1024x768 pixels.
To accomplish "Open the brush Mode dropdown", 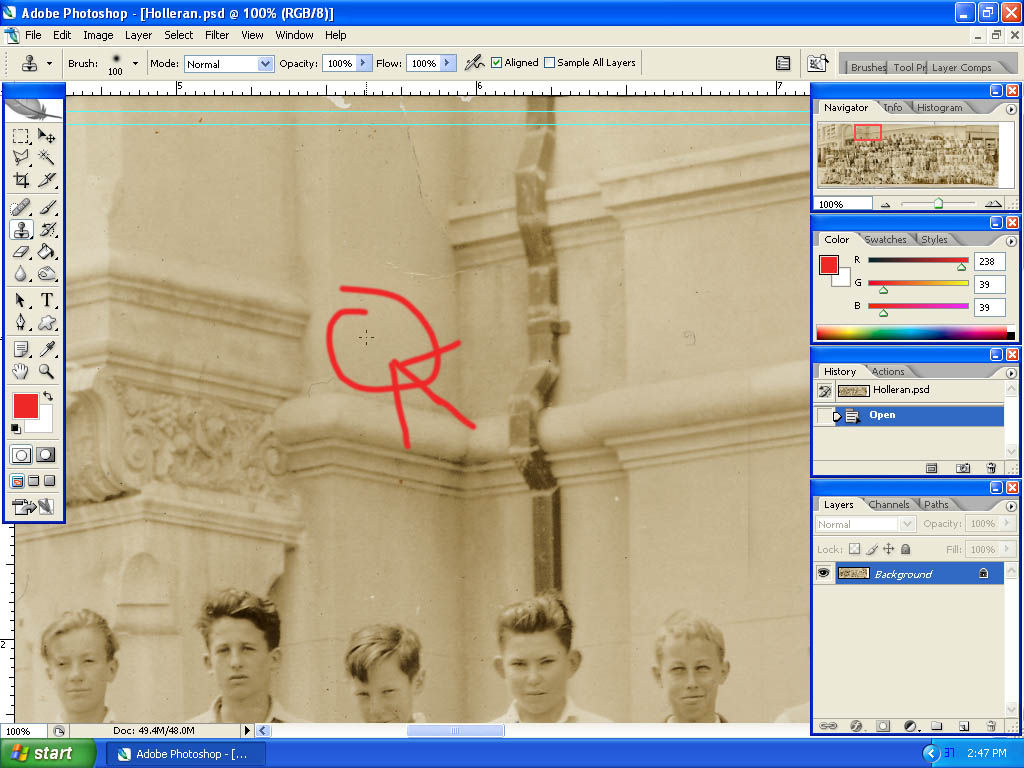I will click(x=265, y=64).
